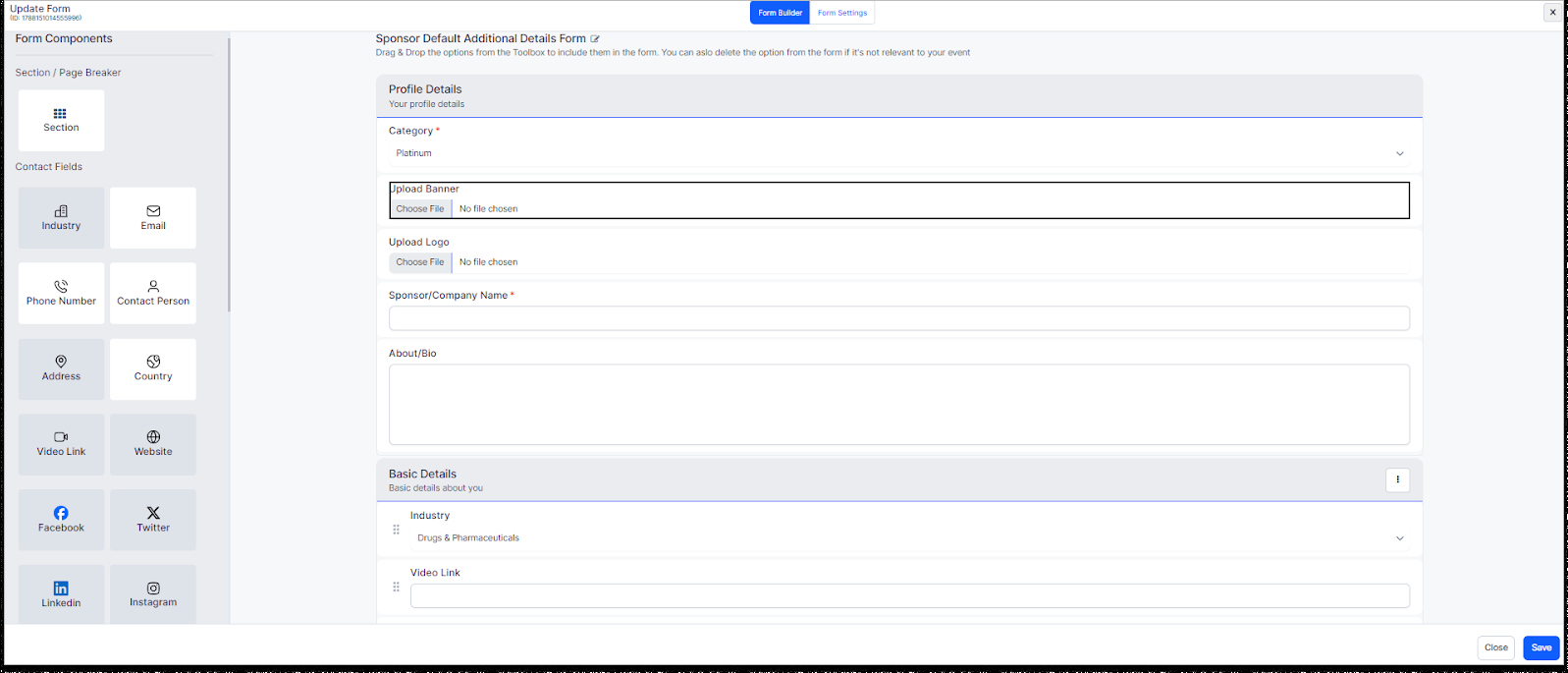Add the Website component tile

point(153,444)
